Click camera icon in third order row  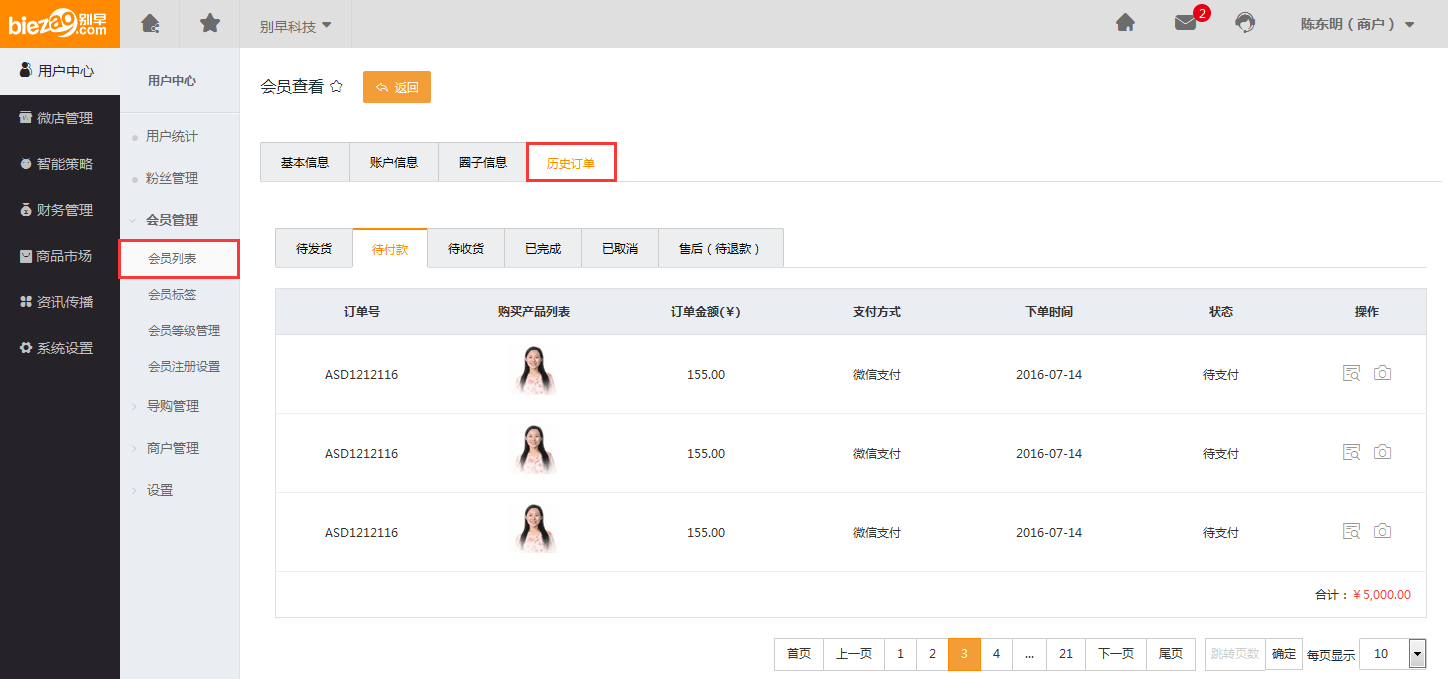click(x=1382, y=532)
